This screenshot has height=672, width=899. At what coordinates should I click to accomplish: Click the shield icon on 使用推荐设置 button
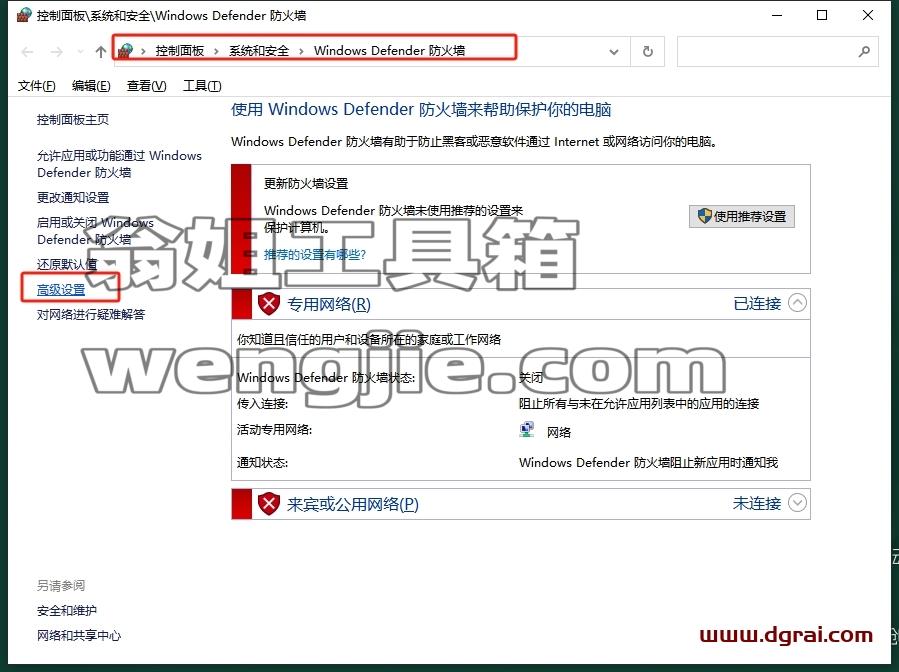pyautogui.click(x=704, y=216)
